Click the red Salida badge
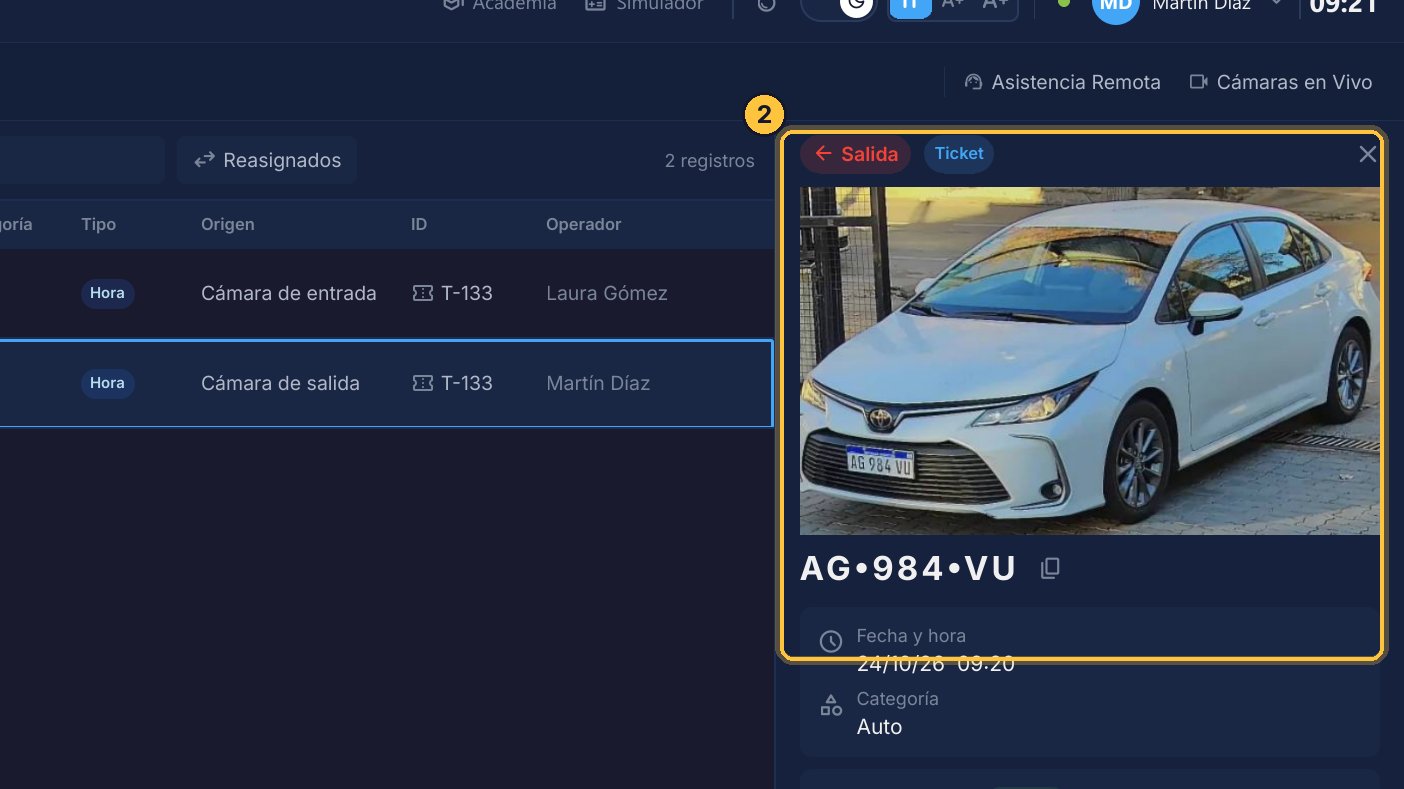Screen dimensions: 1404x789 tap(856, 154)
